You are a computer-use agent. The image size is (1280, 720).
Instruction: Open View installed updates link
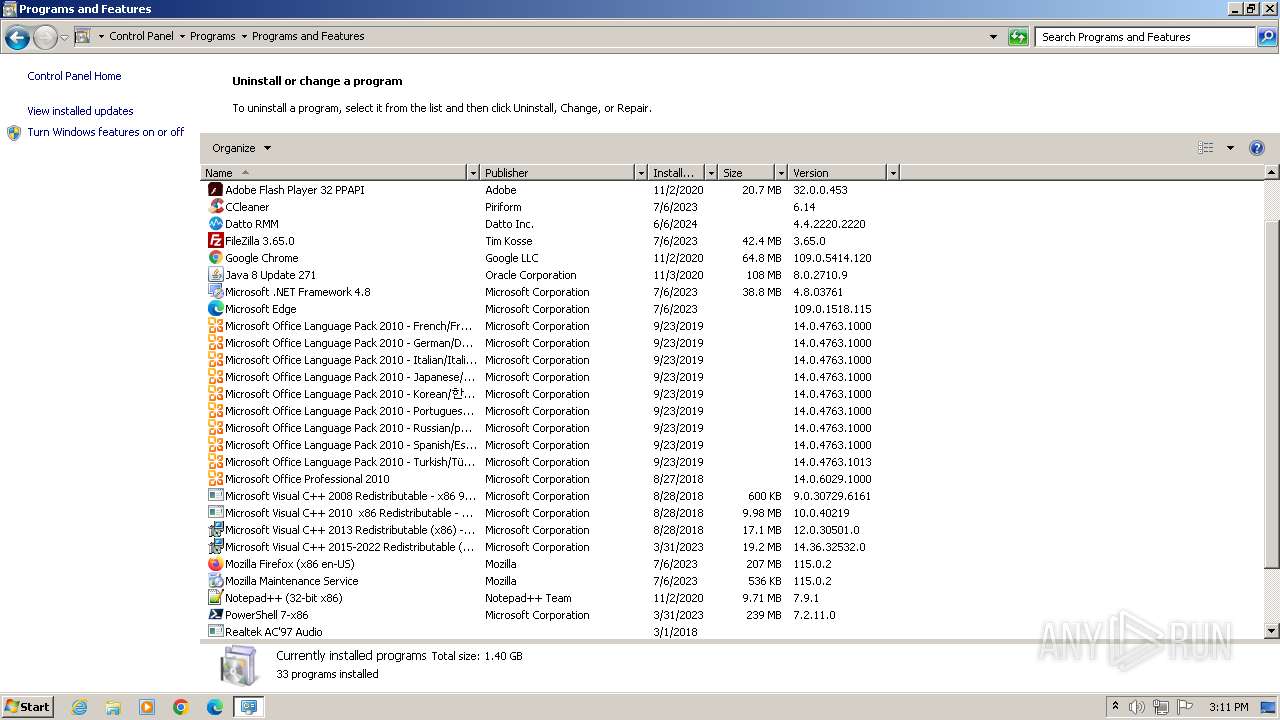pyautogui.click(x=80, y=111)
